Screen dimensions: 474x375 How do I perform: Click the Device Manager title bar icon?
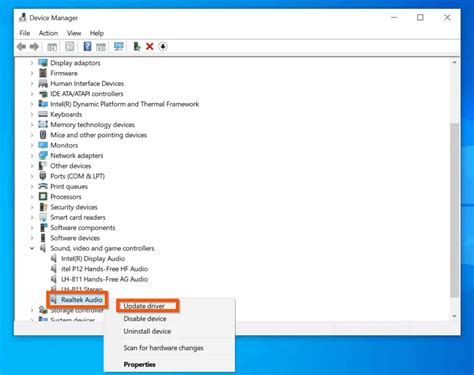tap(23, 17)
